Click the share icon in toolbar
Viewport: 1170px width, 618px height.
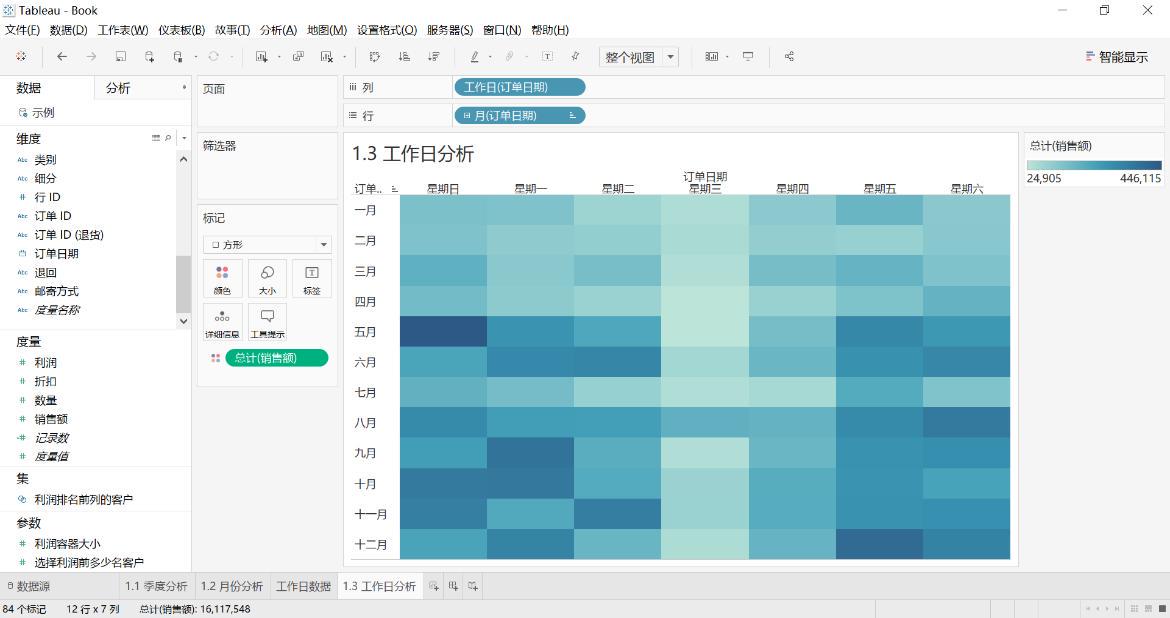point(789,57)
